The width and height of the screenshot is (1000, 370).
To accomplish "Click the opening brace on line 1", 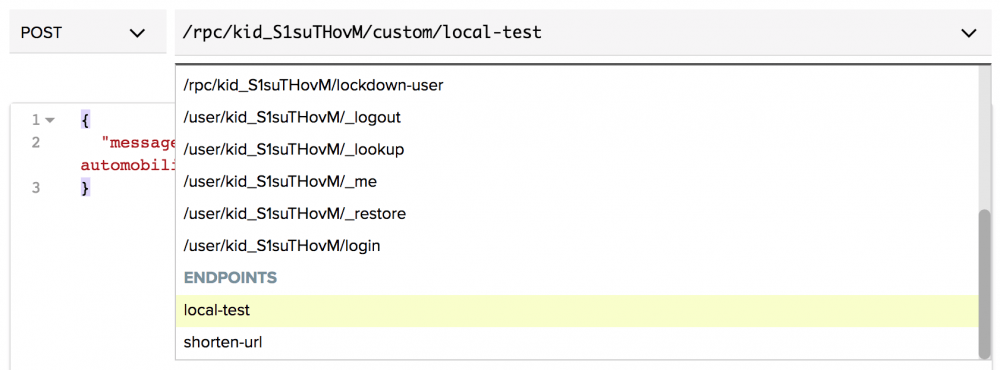I will [85, 120].
